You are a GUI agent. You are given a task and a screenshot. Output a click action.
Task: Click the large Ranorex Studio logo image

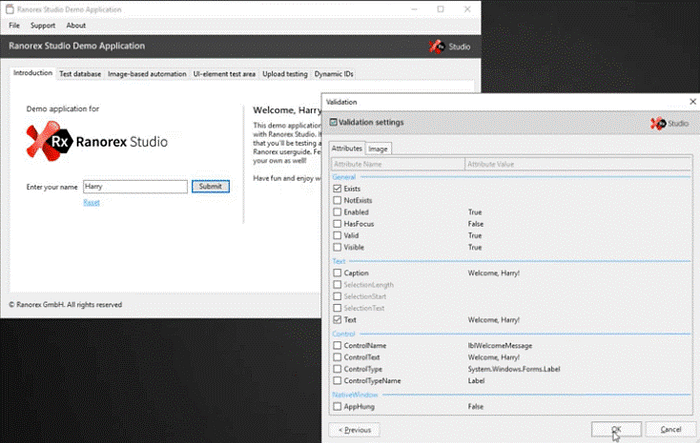pyautogui.click(x=96, y=141)
